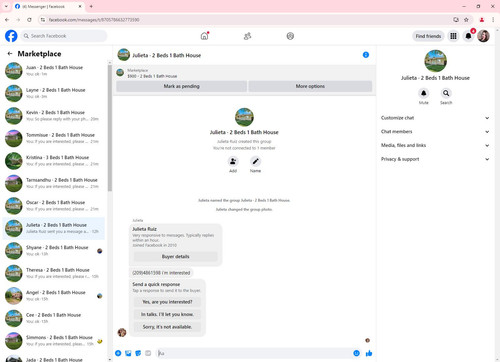Viewport: 500px width, 362px height.
Task: Click Mark as pending button
Action: tap(182, 86)
